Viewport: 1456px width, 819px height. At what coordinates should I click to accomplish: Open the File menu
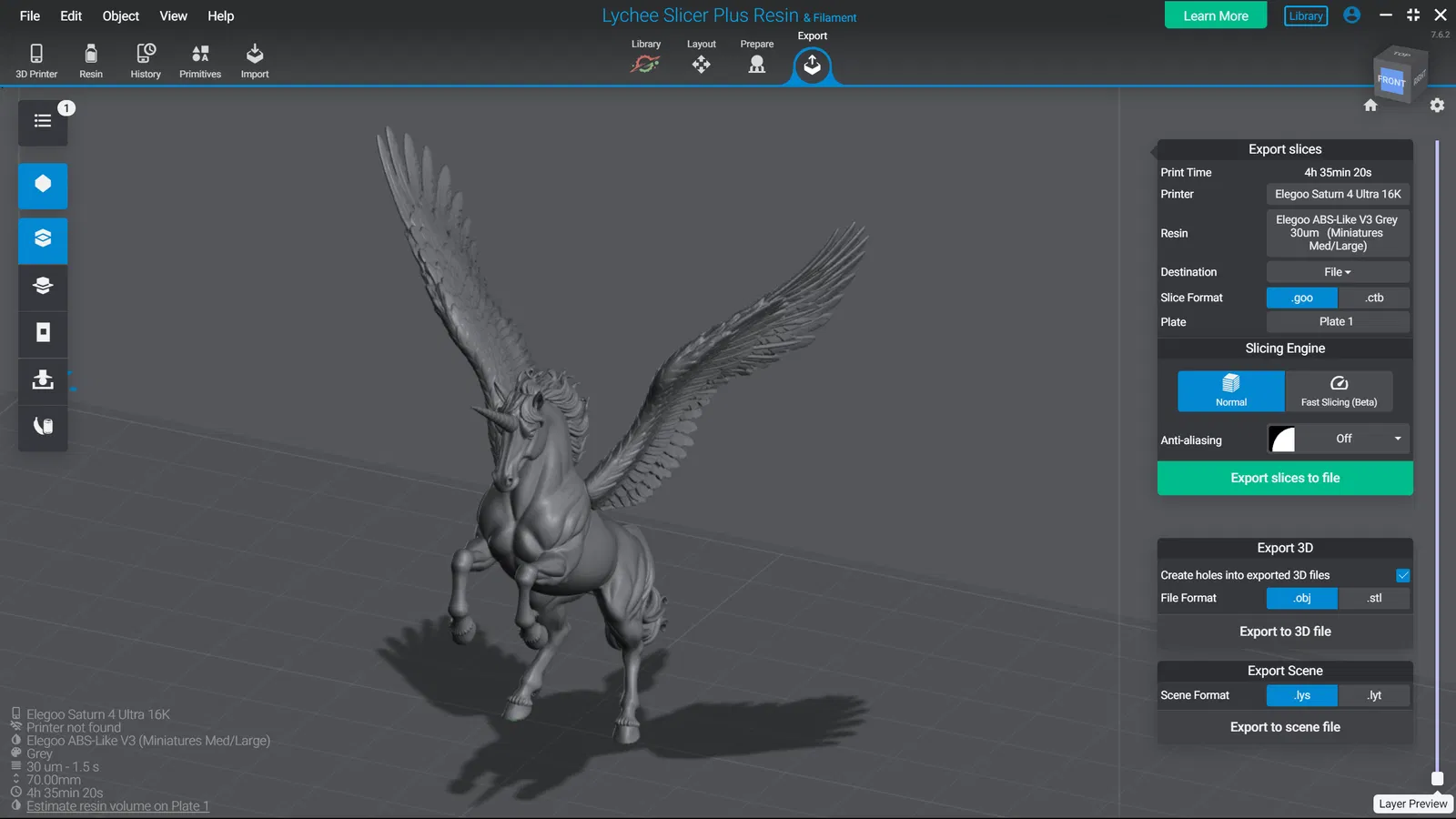tap(30, 15)
